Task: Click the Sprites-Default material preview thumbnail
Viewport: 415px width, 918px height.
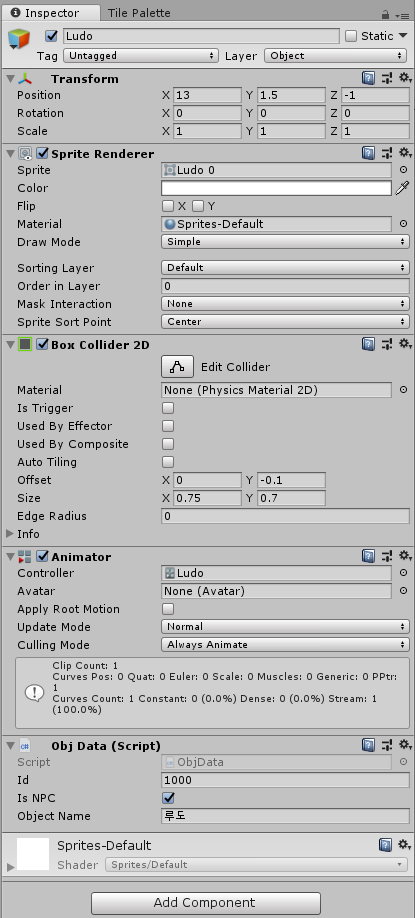Action: pyautogui.click(x=33, y=854)
